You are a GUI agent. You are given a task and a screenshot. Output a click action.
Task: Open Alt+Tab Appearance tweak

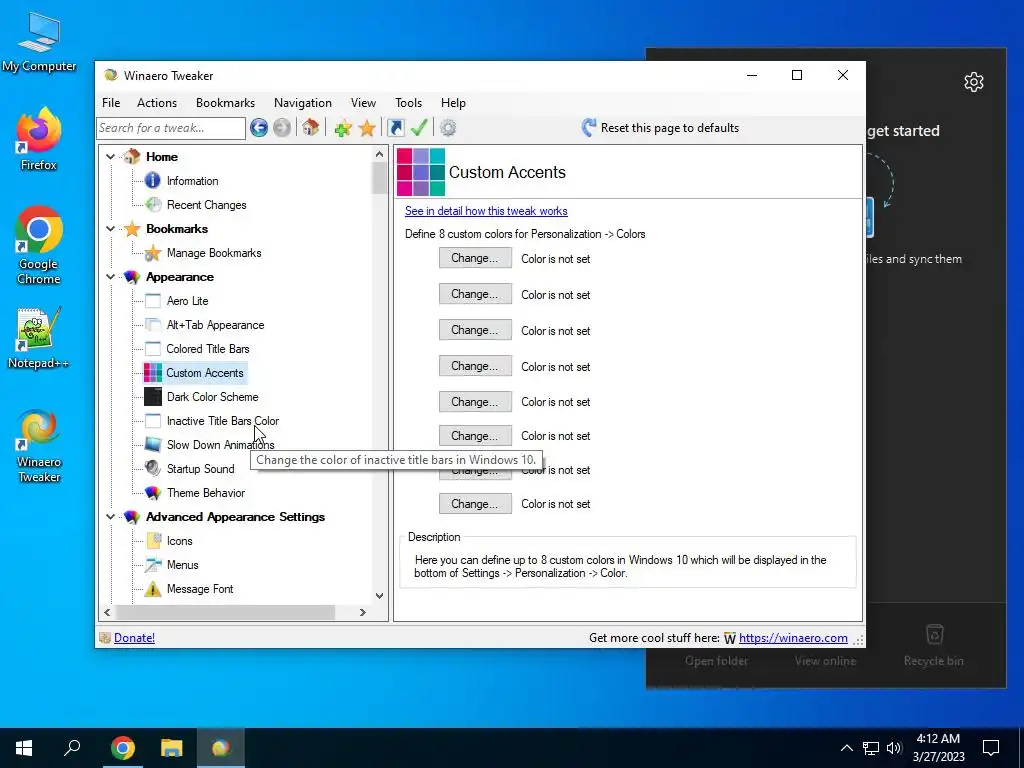216,325
